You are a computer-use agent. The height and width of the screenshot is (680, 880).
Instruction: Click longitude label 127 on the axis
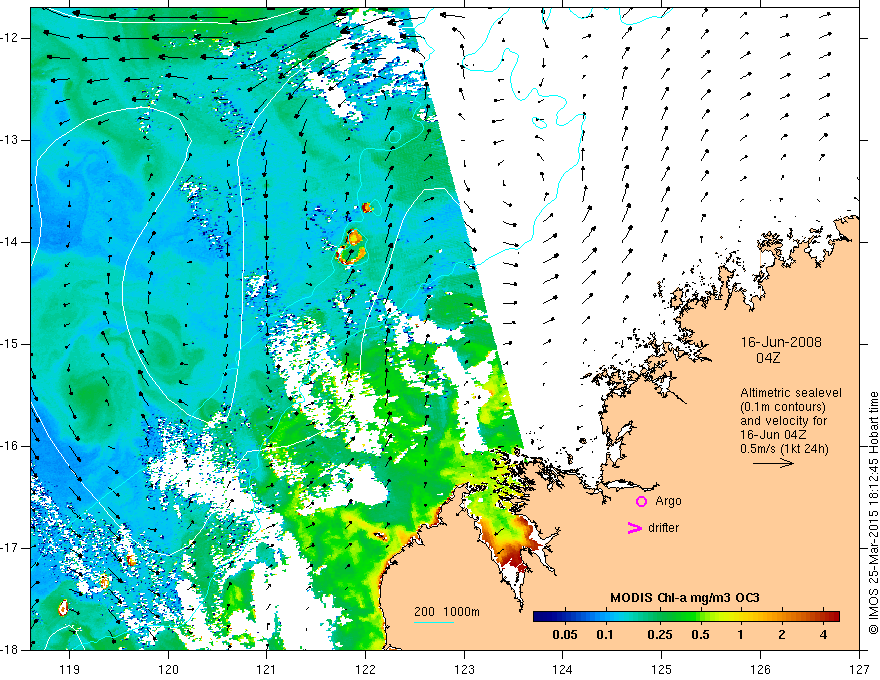coord(859,669)
